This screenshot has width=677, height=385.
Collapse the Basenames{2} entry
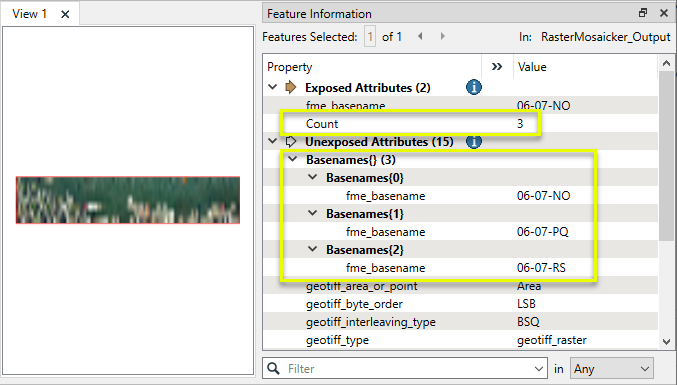pos(313,249)
